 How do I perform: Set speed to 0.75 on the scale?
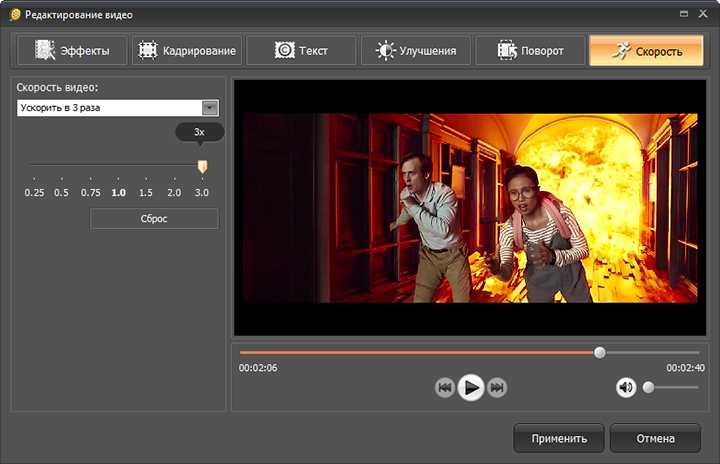pyautogui.click(x=90, y=192)
